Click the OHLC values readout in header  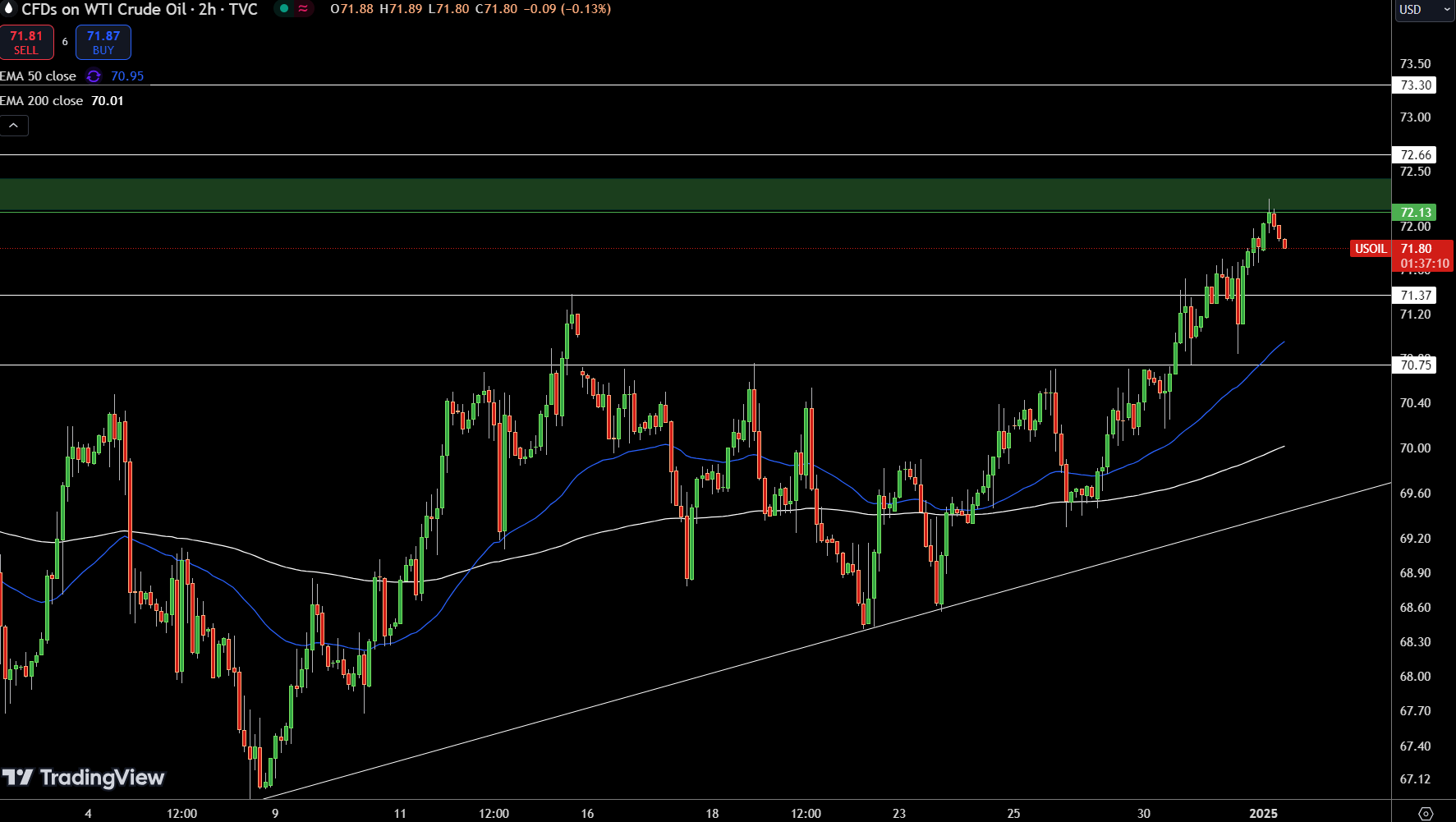(471, 9)
